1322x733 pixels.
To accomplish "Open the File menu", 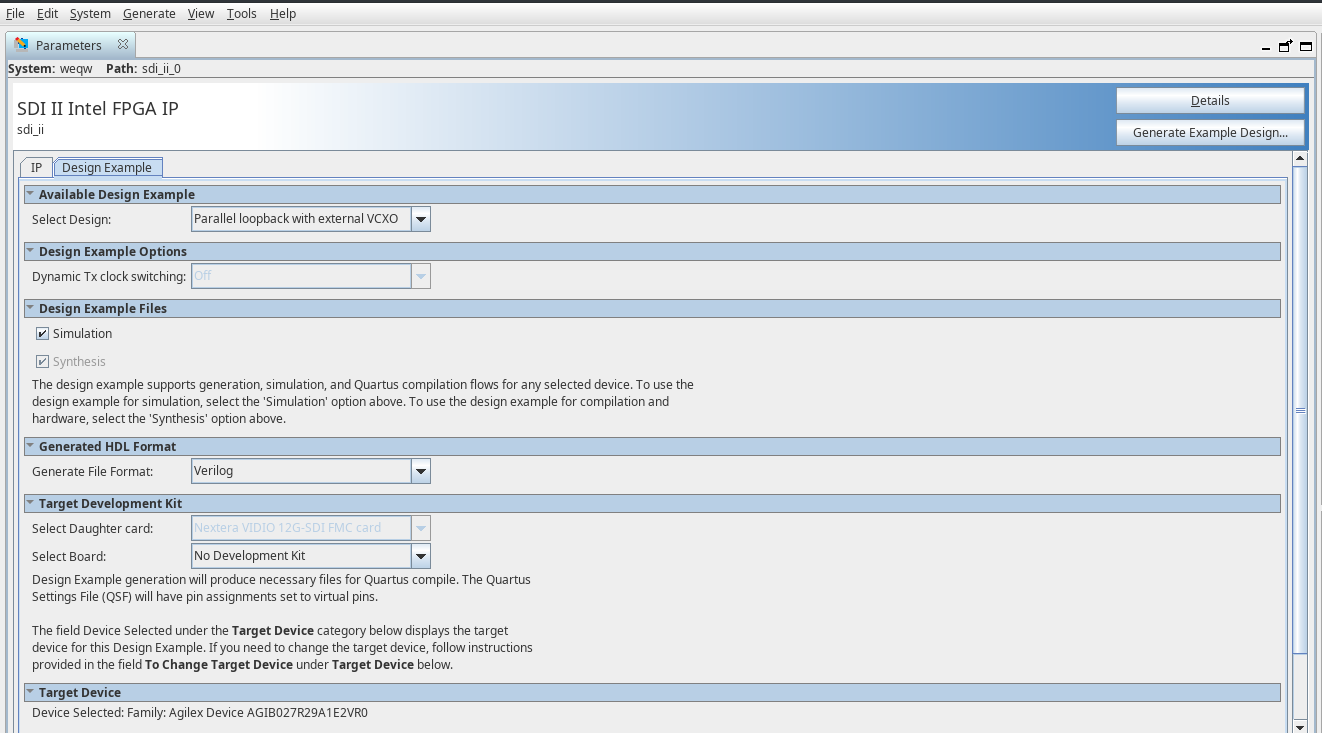I will (x=15, y=14).
